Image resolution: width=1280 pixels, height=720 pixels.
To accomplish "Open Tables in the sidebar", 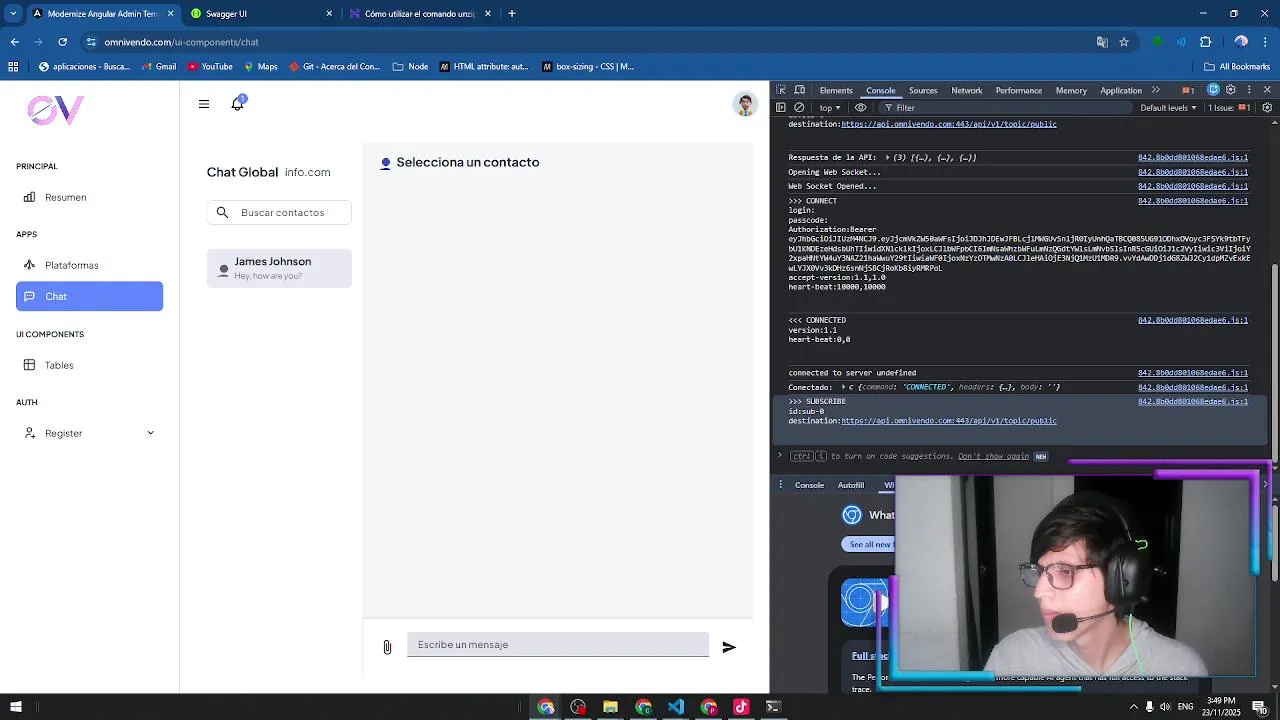I will point(89,365).
